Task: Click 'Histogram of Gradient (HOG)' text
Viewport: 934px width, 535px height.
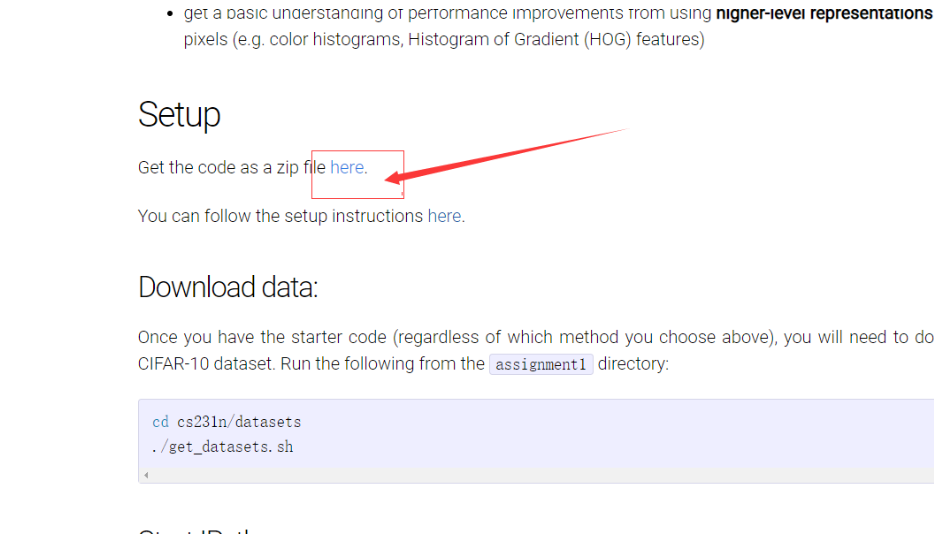Action: click(x=519, y=39)
